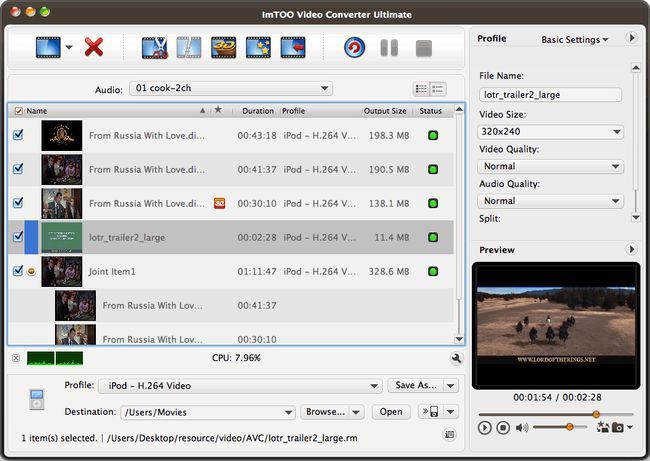Screen dimensions: 650x461
Task: Click the red circular convert button
Action: tap(354, 47)
